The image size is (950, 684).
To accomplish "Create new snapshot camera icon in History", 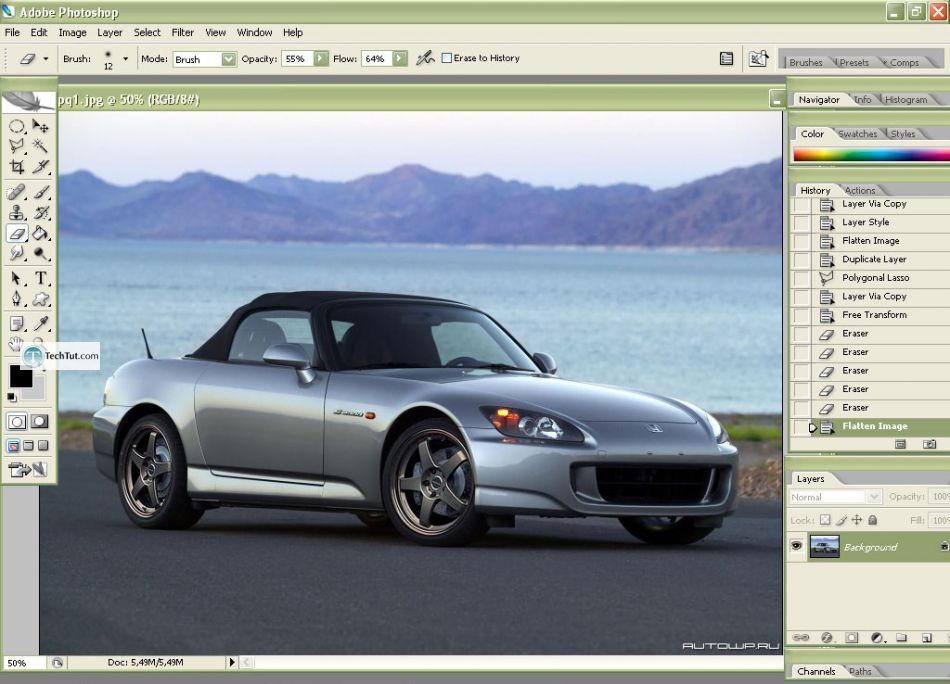I will [929, 444].
